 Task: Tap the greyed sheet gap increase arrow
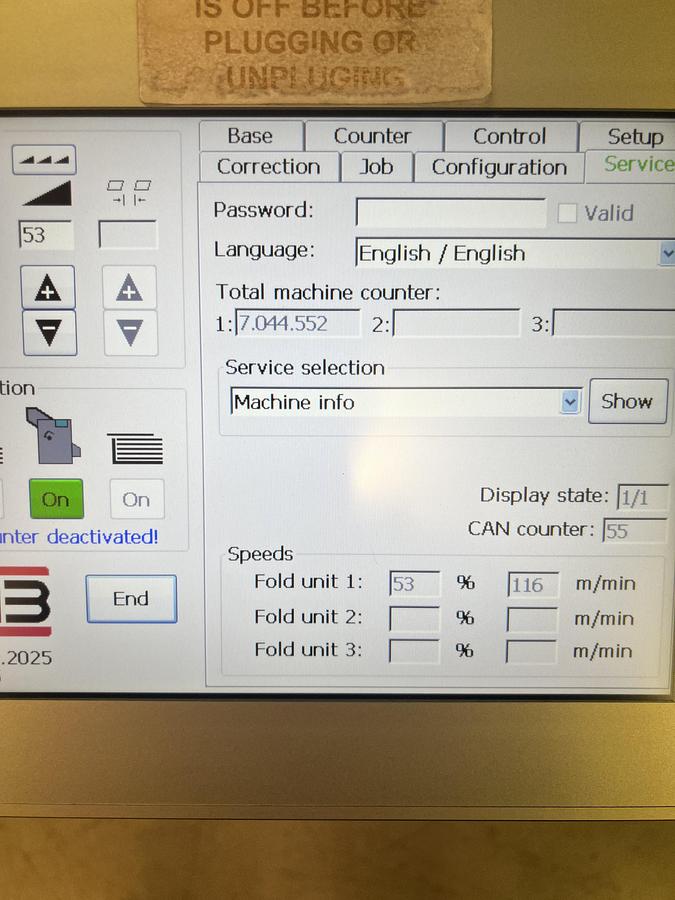coord(129,289)
